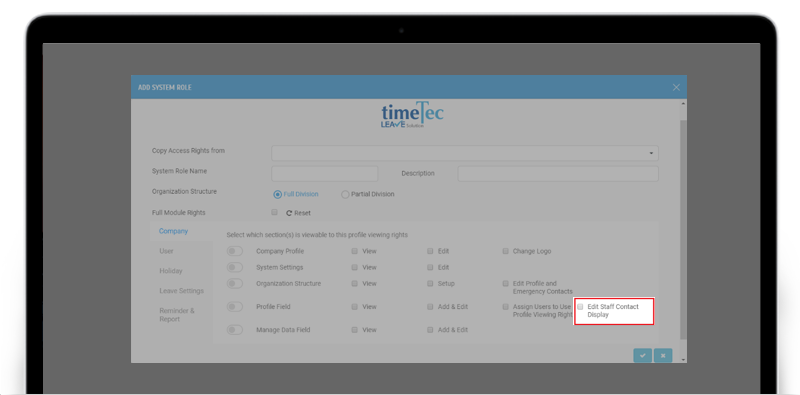Click the scrollbar up arrow
Viewport: 800px width, 395px height.
click(x=684, y=103)
